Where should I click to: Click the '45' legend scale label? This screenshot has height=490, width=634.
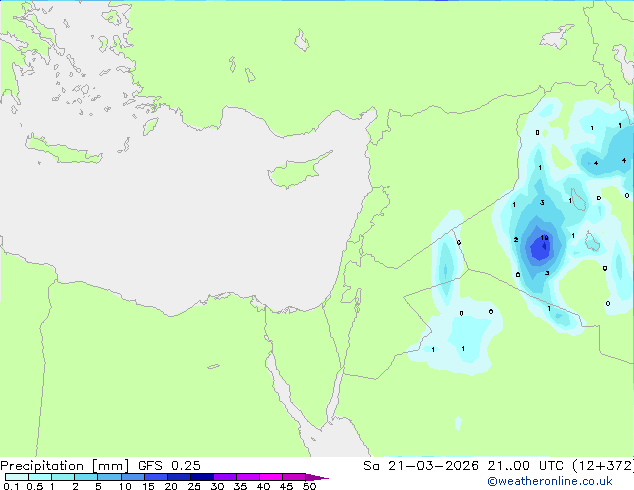(286, 486)
